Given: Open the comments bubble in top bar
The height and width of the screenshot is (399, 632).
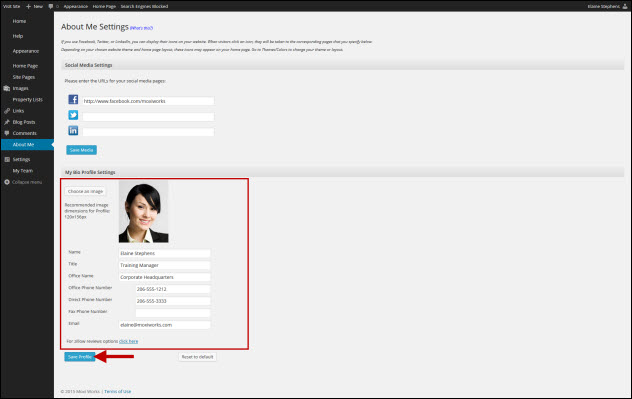Looking at the screenshot, I should (50, 6).
